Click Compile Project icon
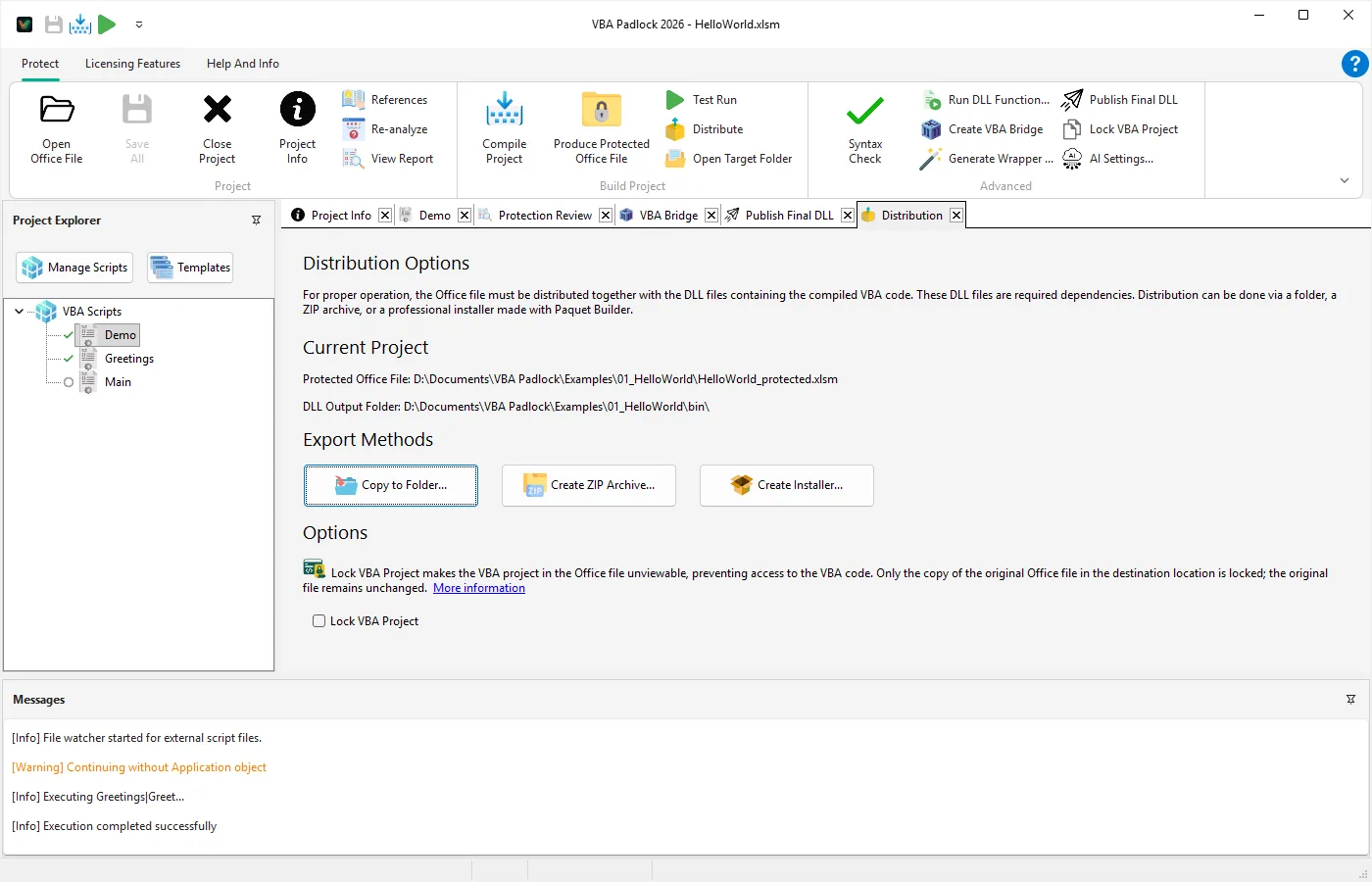Image resolution: width=1372 pixels, height=882 pixels. coord(505,109)
